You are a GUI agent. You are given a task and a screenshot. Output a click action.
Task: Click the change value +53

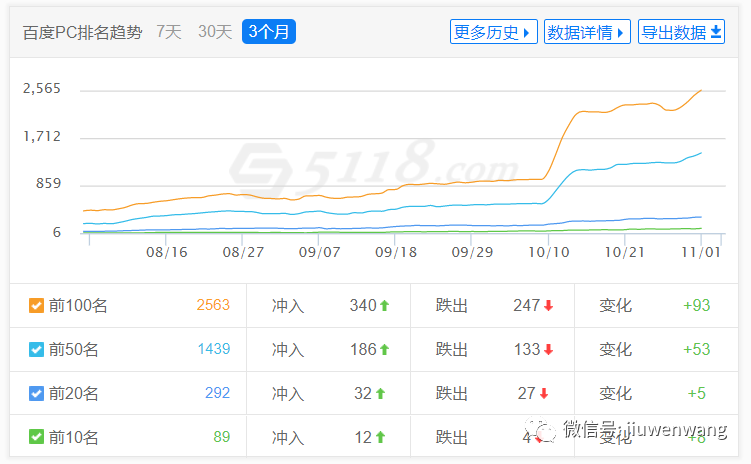pyautogui.click(x=696, y=349)
